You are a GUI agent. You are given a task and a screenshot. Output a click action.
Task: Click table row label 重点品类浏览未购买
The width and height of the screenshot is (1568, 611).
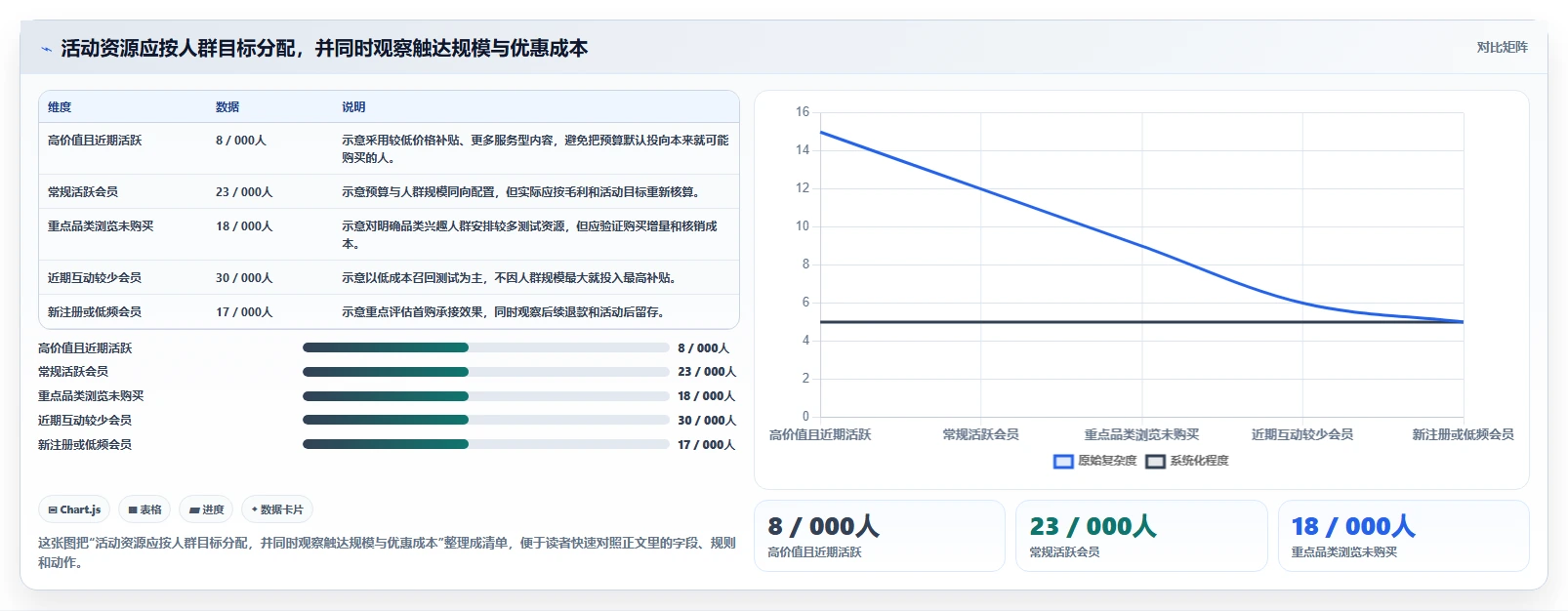pyautogui.click(x=101, y=226)
